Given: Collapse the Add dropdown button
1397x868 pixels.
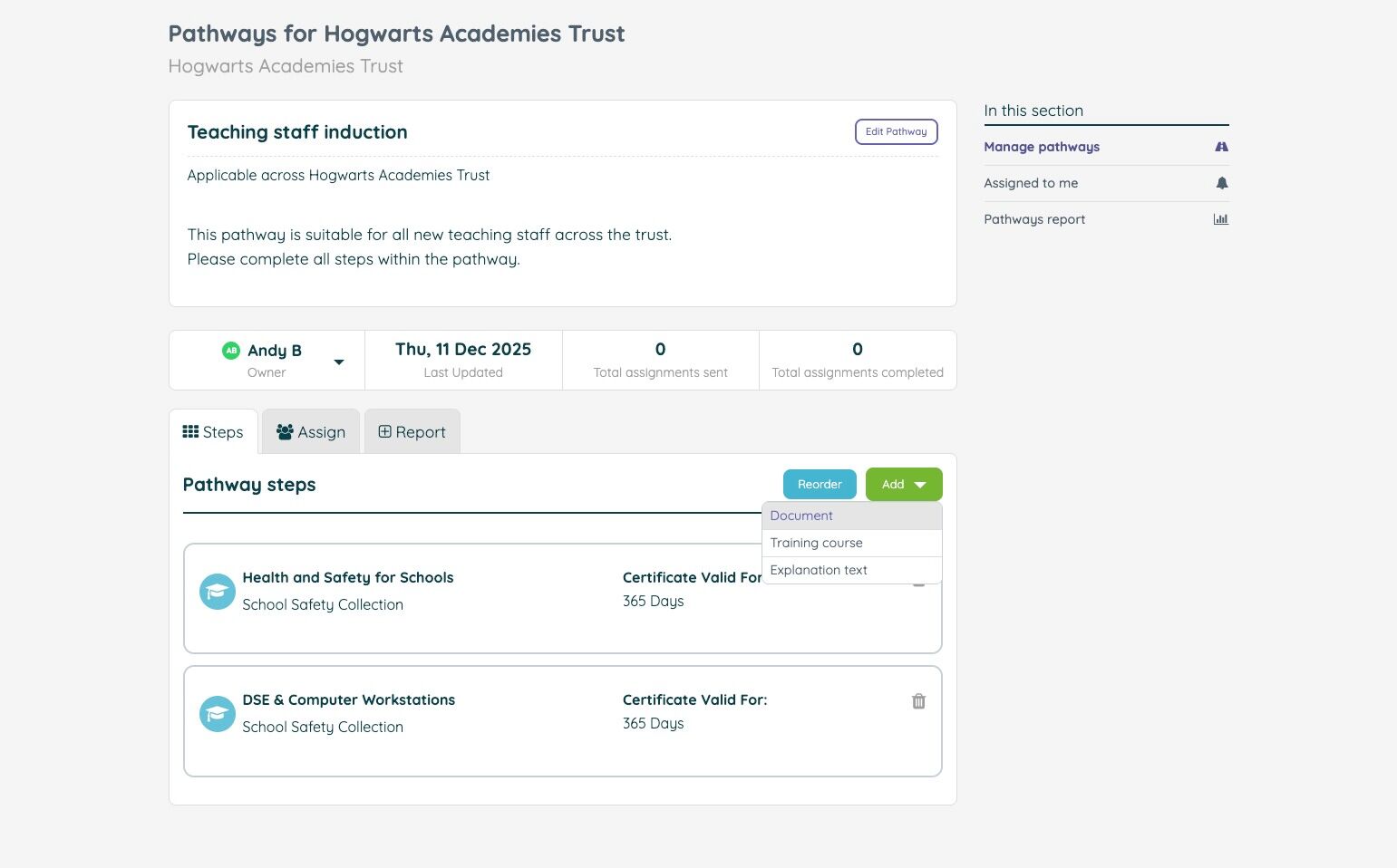Looking at the screenshot, I should pyautogui.click(x=904, y=485).
